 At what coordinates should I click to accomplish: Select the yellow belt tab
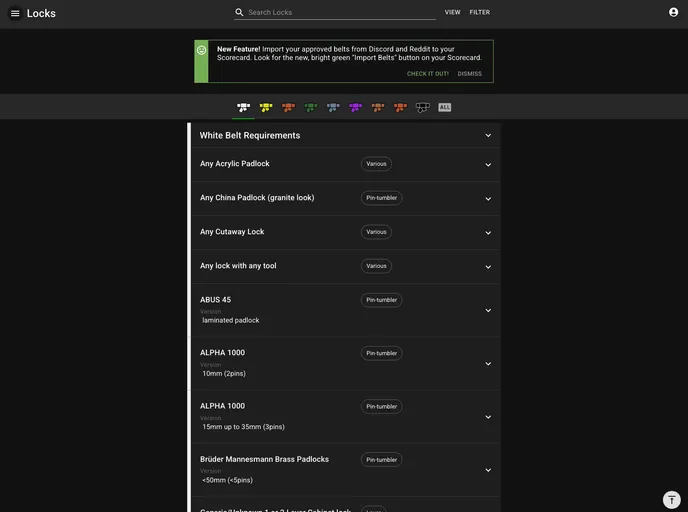click(x=265, y=107)
